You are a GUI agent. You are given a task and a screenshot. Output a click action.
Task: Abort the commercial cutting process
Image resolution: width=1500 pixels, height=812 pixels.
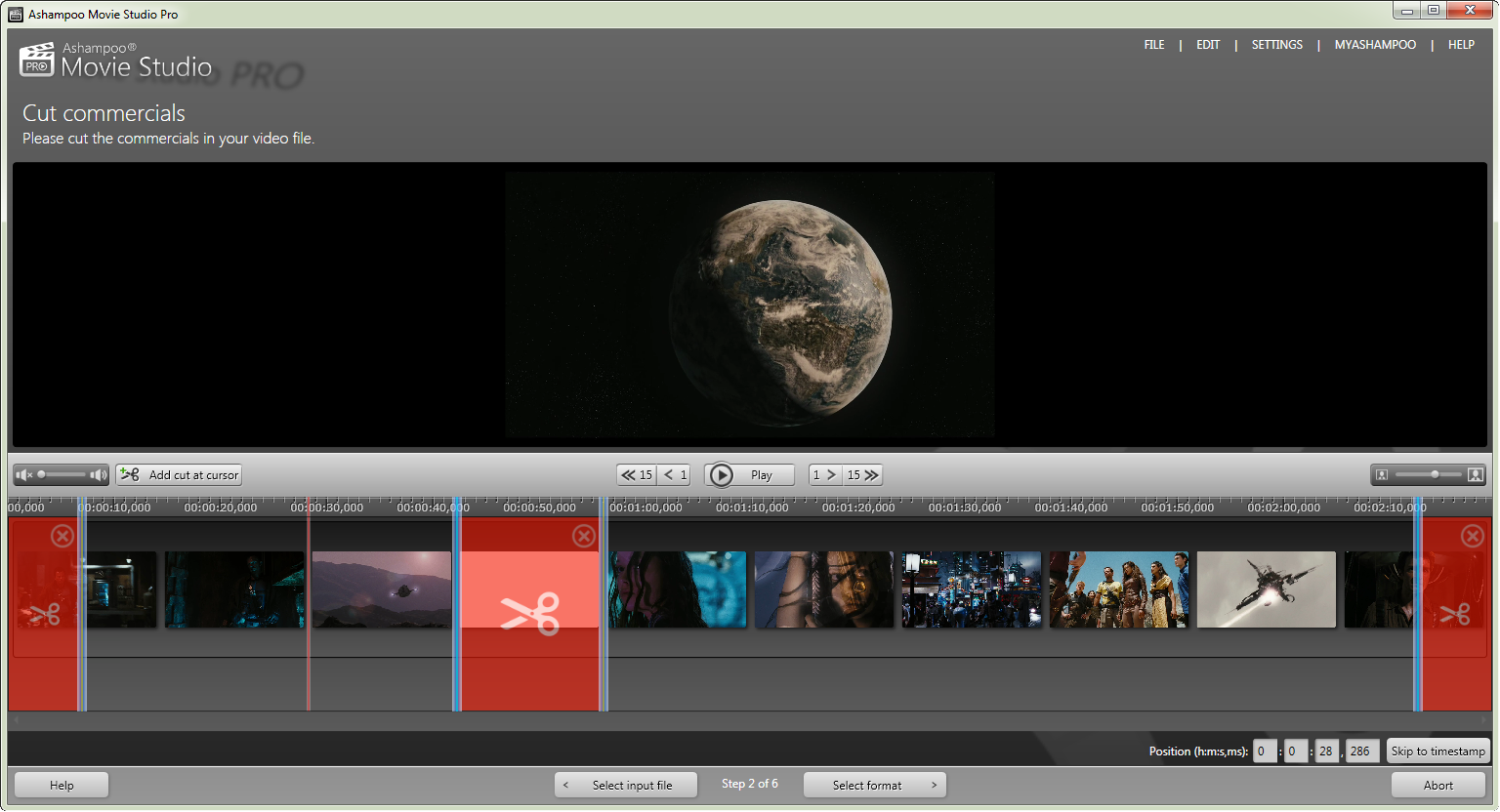[1438, 784]
